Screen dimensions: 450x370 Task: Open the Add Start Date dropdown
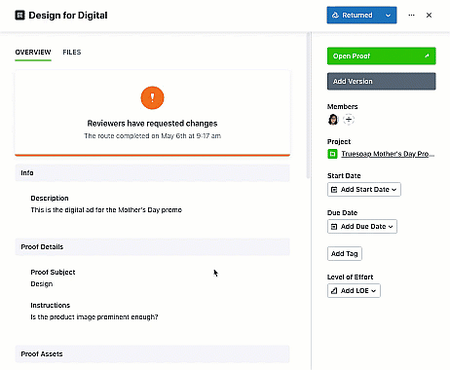(364, 190)
